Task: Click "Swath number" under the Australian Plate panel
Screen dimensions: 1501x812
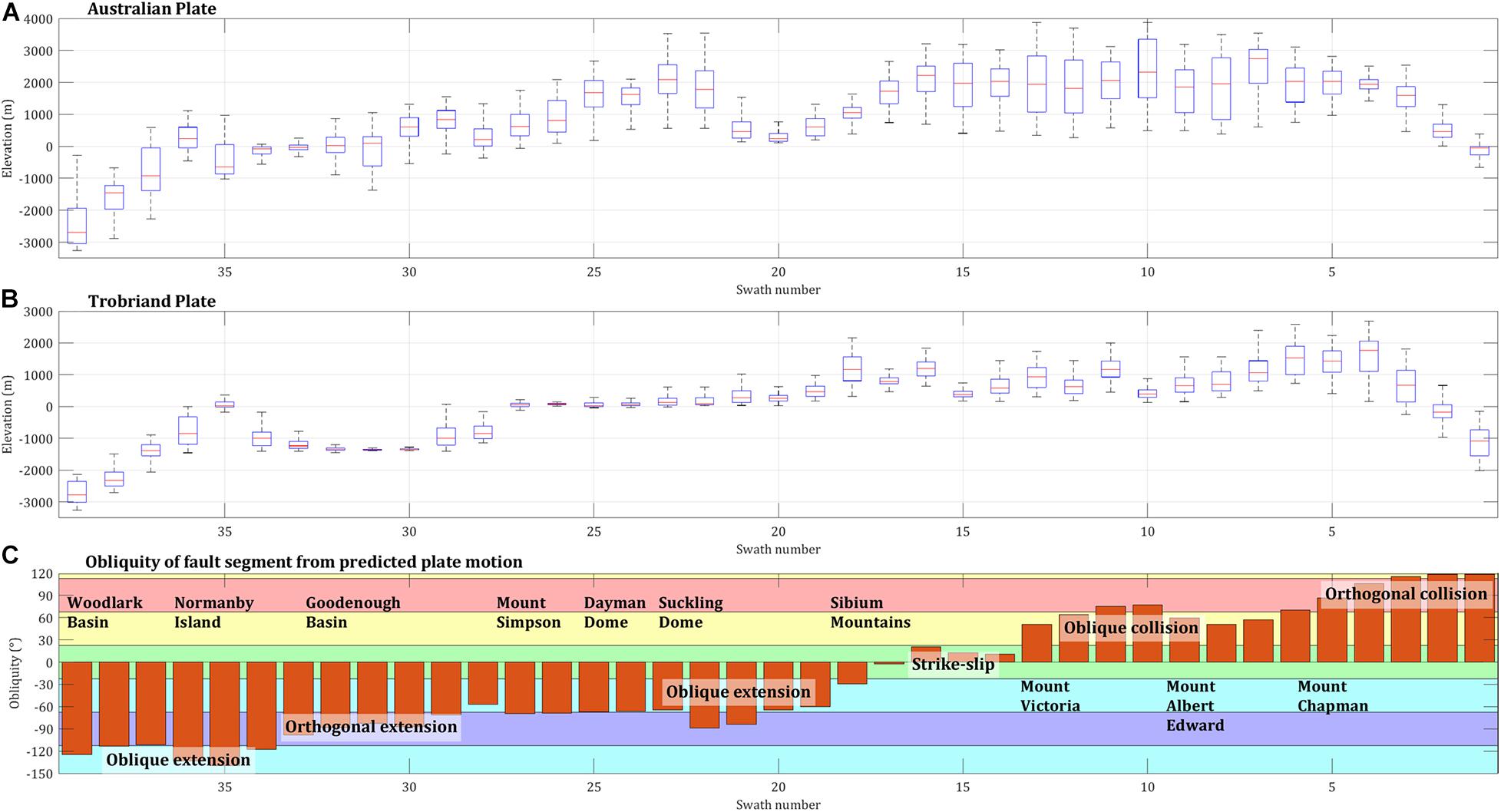Action: point(778,289)
